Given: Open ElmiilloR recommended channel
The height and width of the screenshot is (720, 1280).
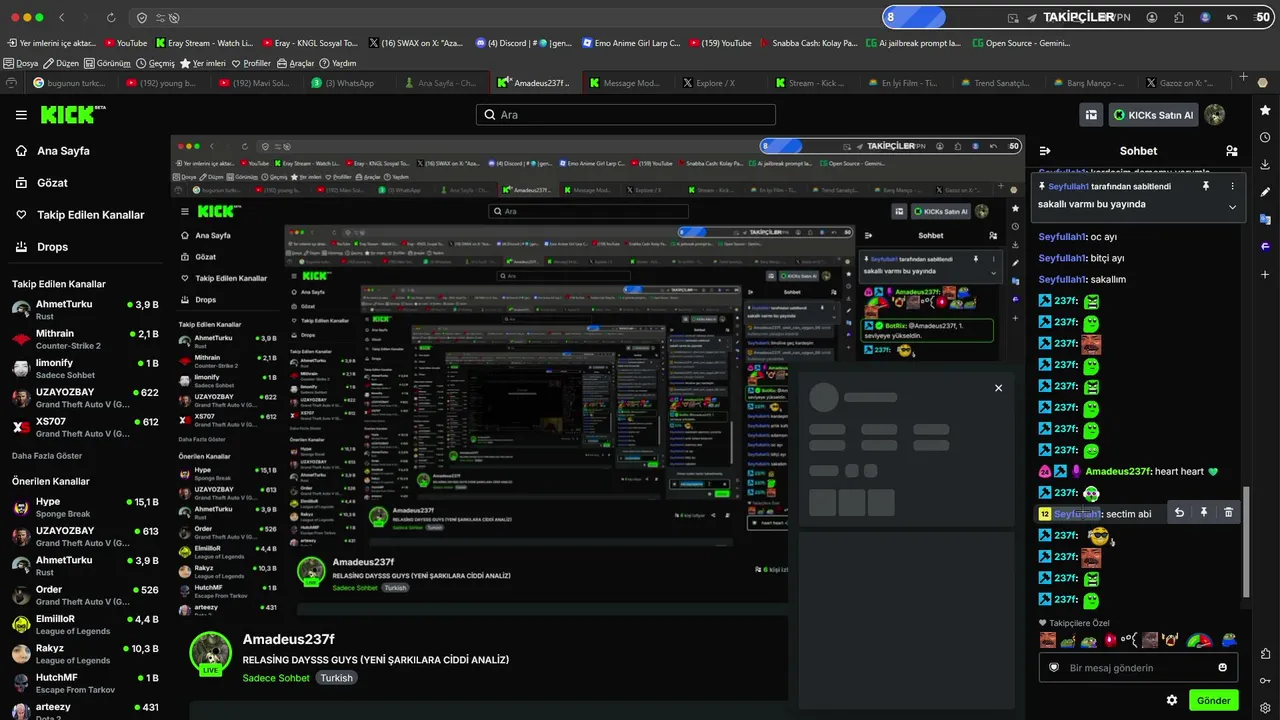Looking at the screenshot, I should click(x=85, y=624).
